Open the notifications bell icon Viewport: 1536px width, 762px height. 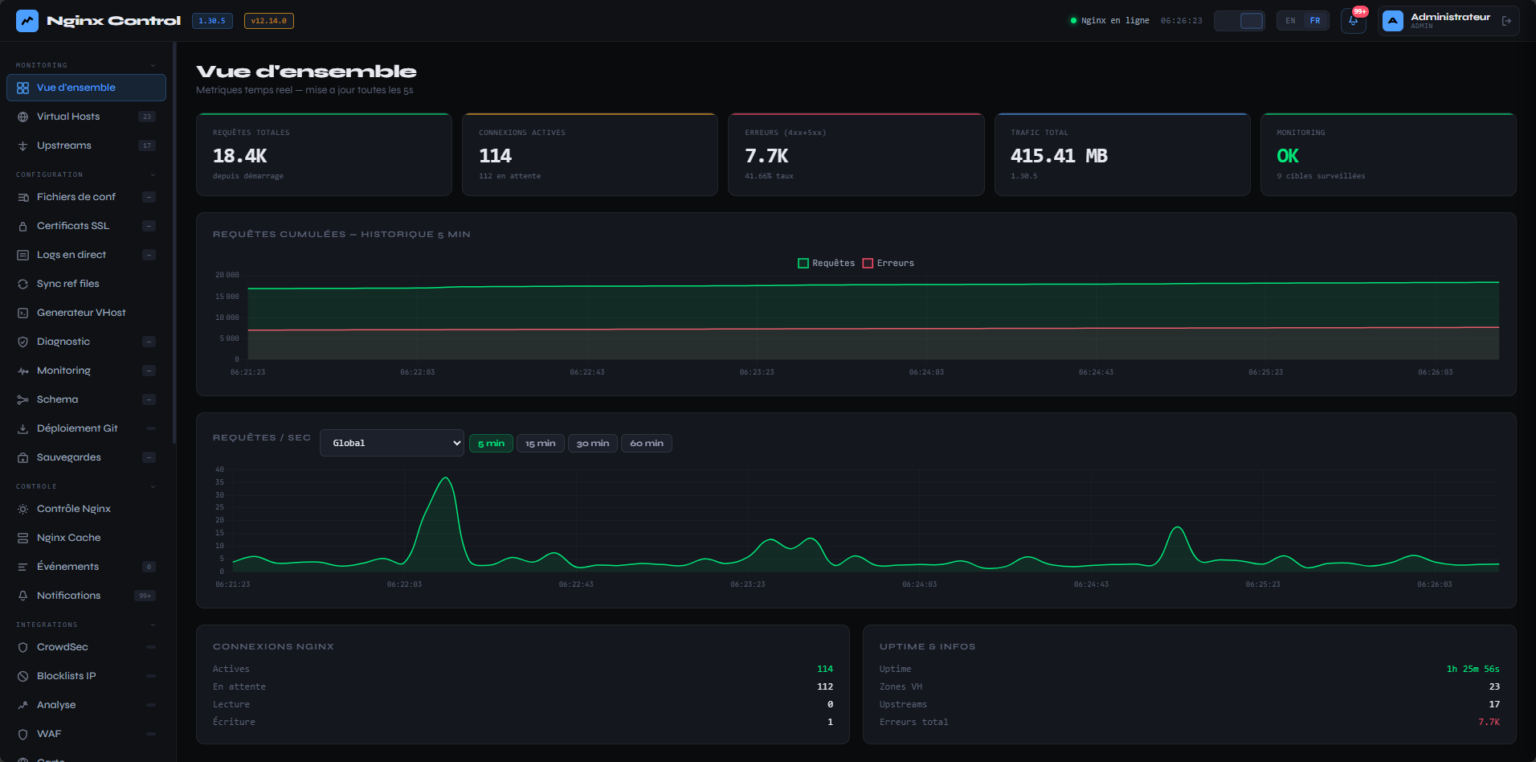coord(1353,21)
